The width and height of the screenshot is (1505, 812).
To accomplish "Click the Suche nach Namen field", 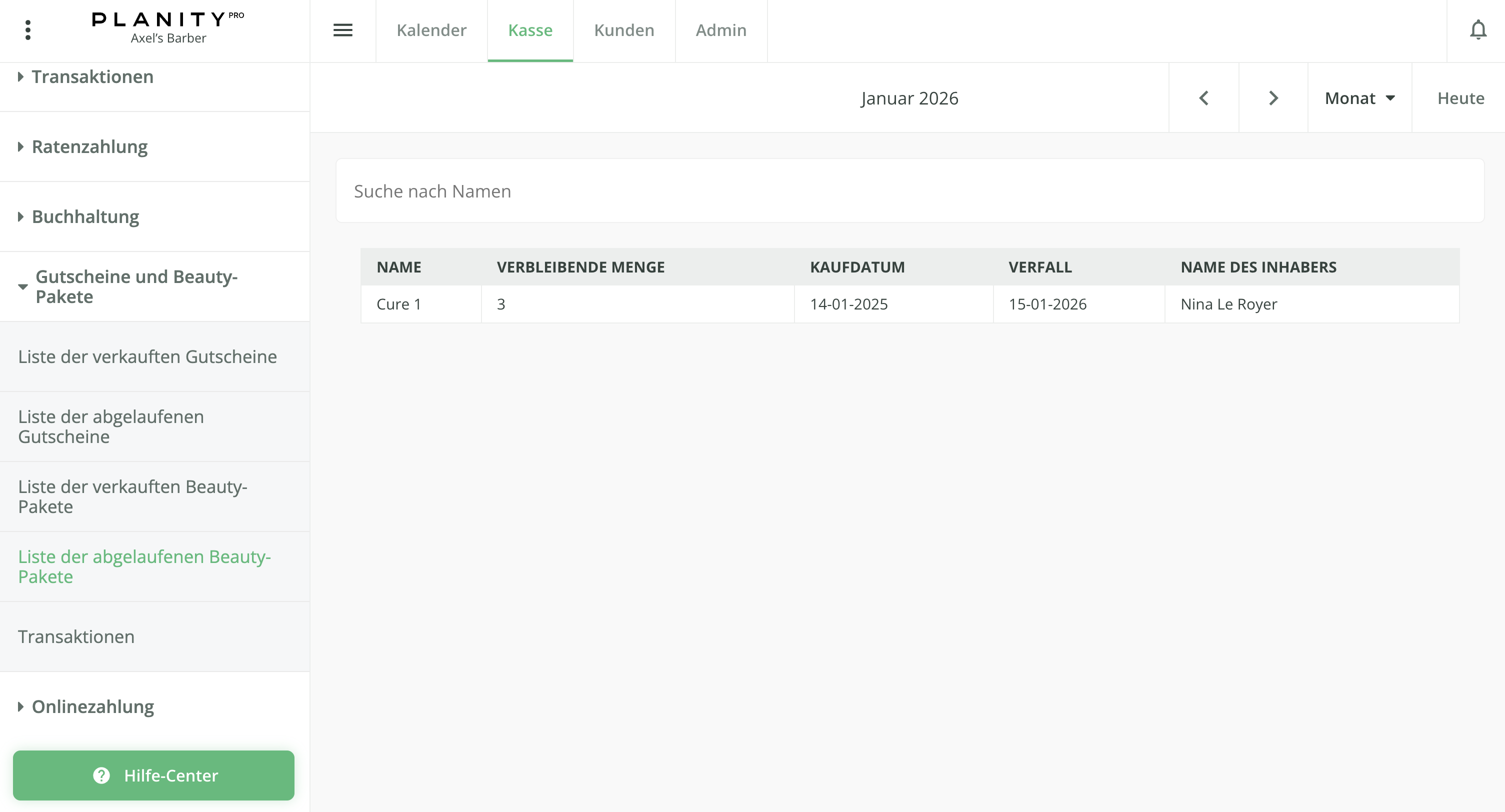I will click(909, 191).
